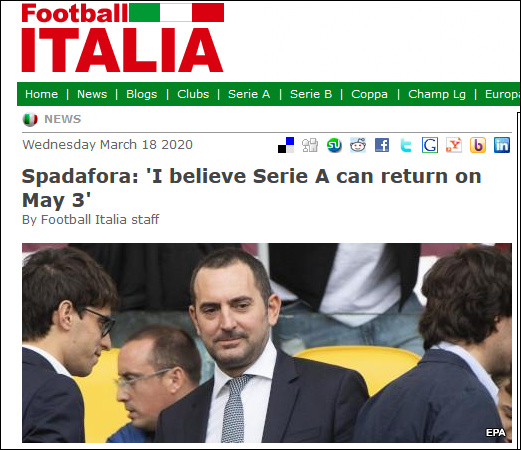This screenshot has height=450, width=521.
Task: Share article on Reddit
Action: click(x=358, y=145)
